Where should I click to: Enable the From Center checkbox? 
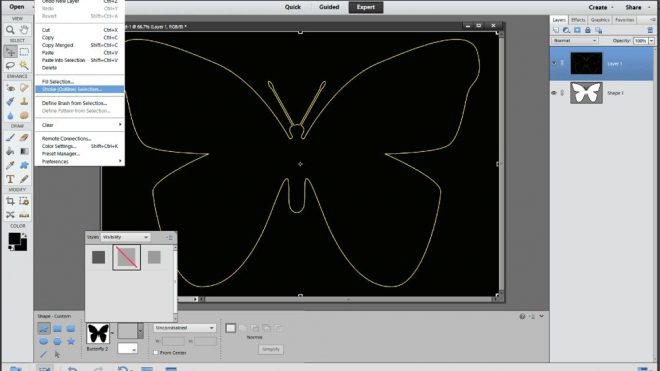[x=156, y=352]
